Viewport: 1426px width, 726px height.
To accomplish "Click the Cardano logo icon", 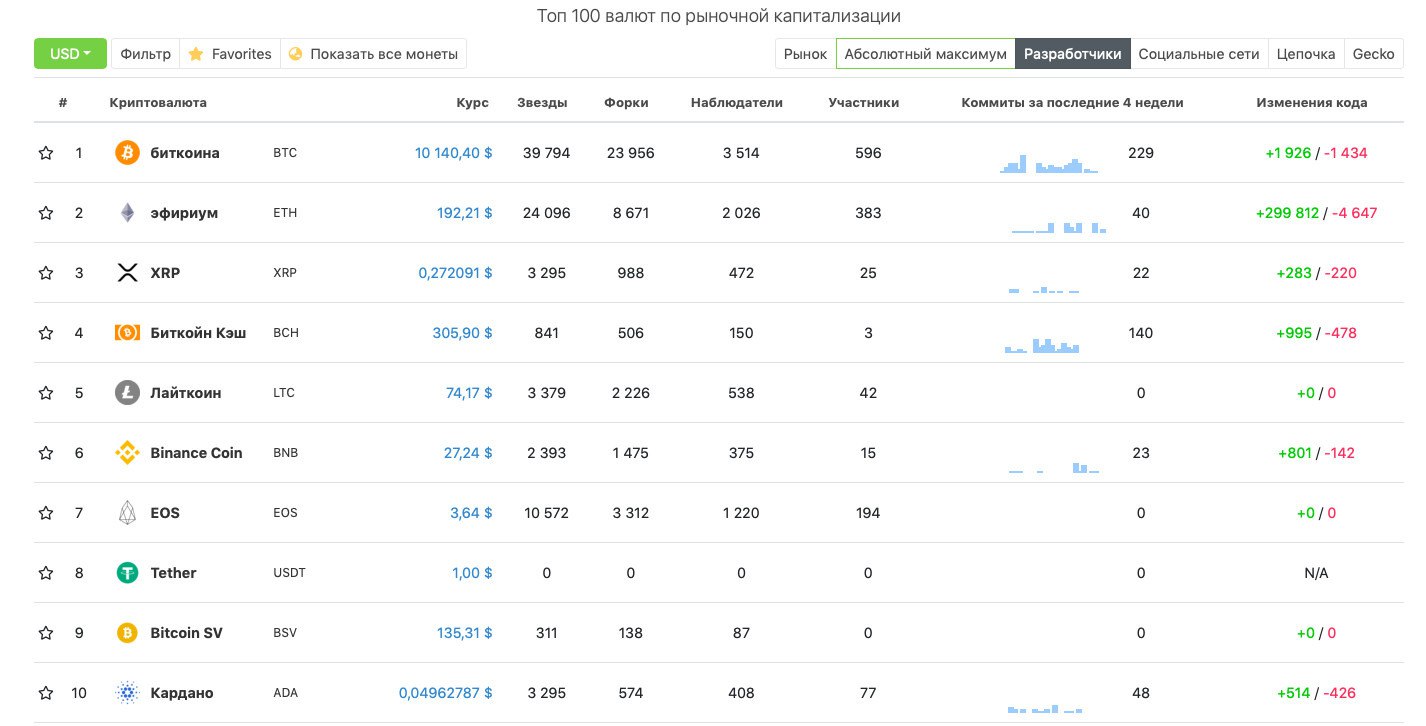I will pos(127,693).
